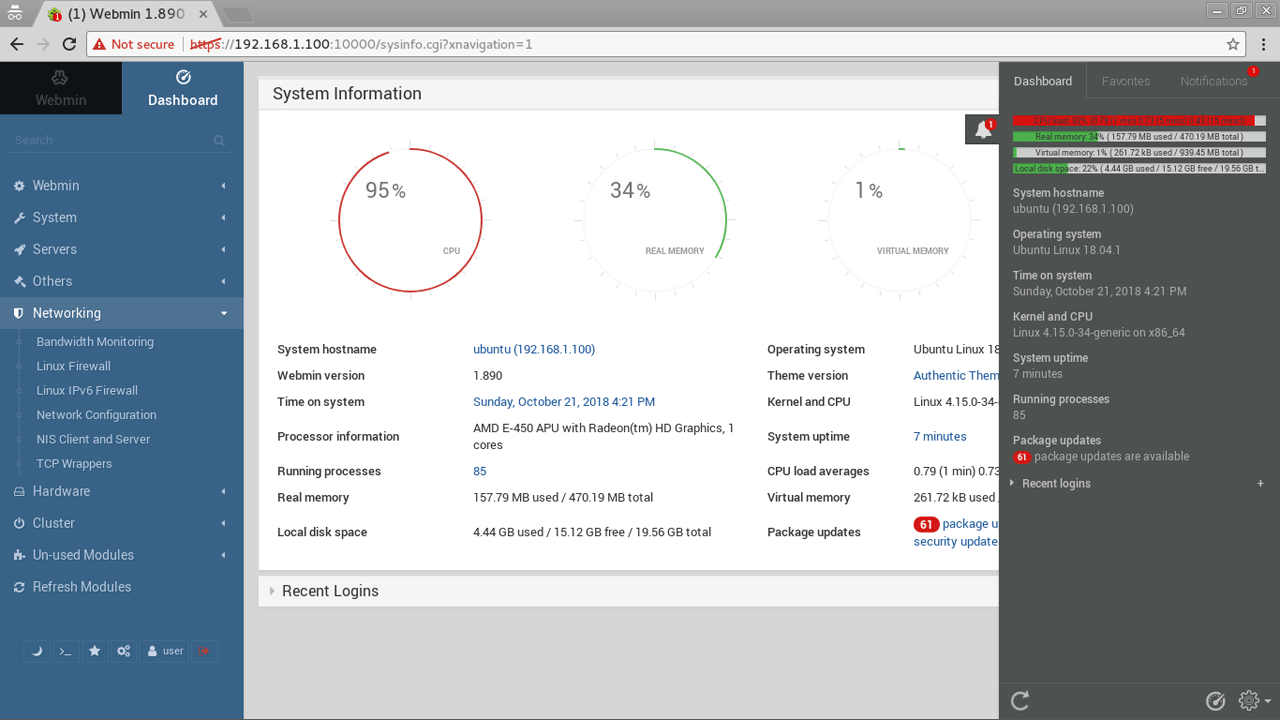
Task: Click the system time link
Action: (x=564, y=402)
